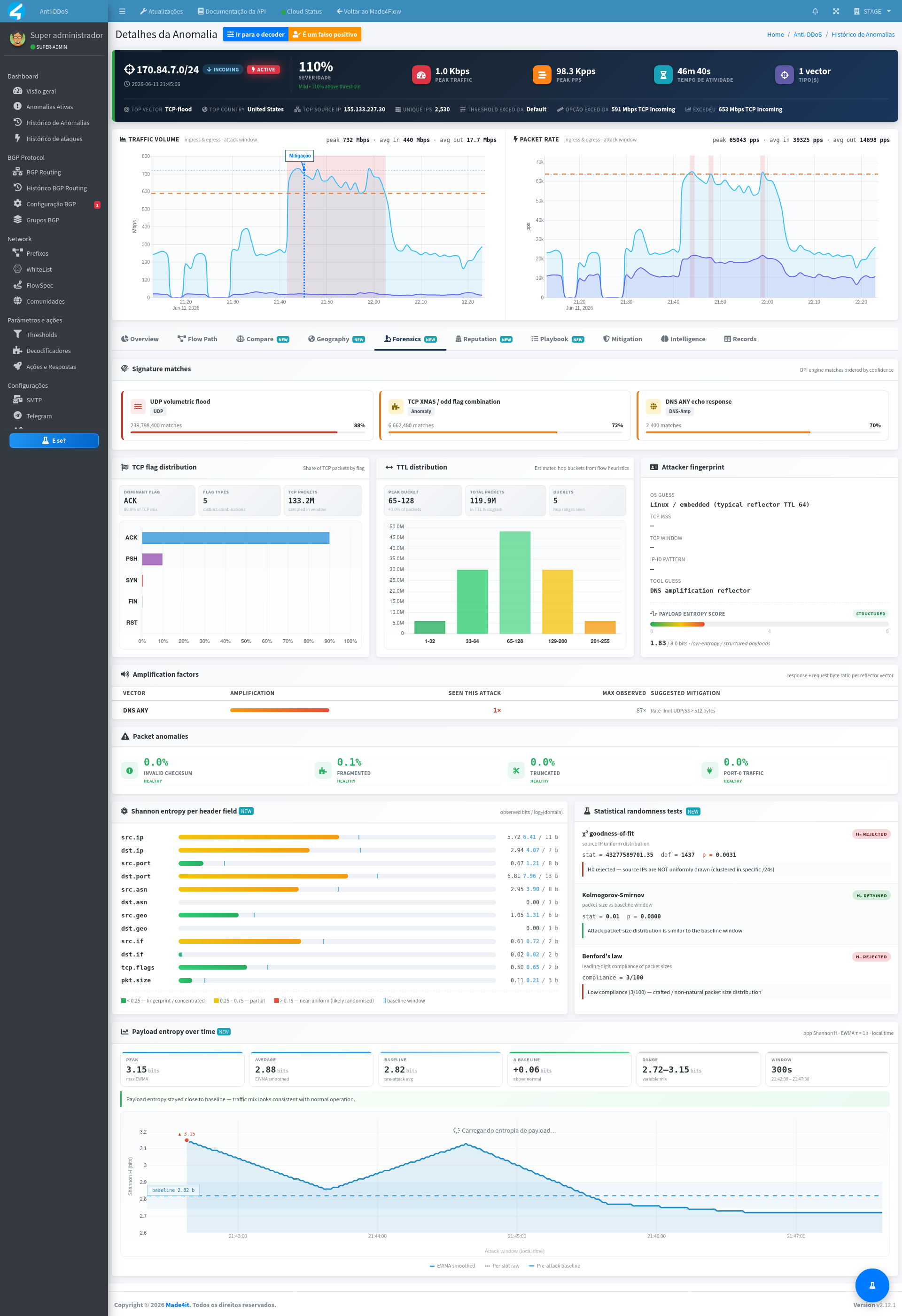Image resolution: width=902 pixels, height=1316 pixels.
Task: Click the E se? button
Action: coord(54,440)
